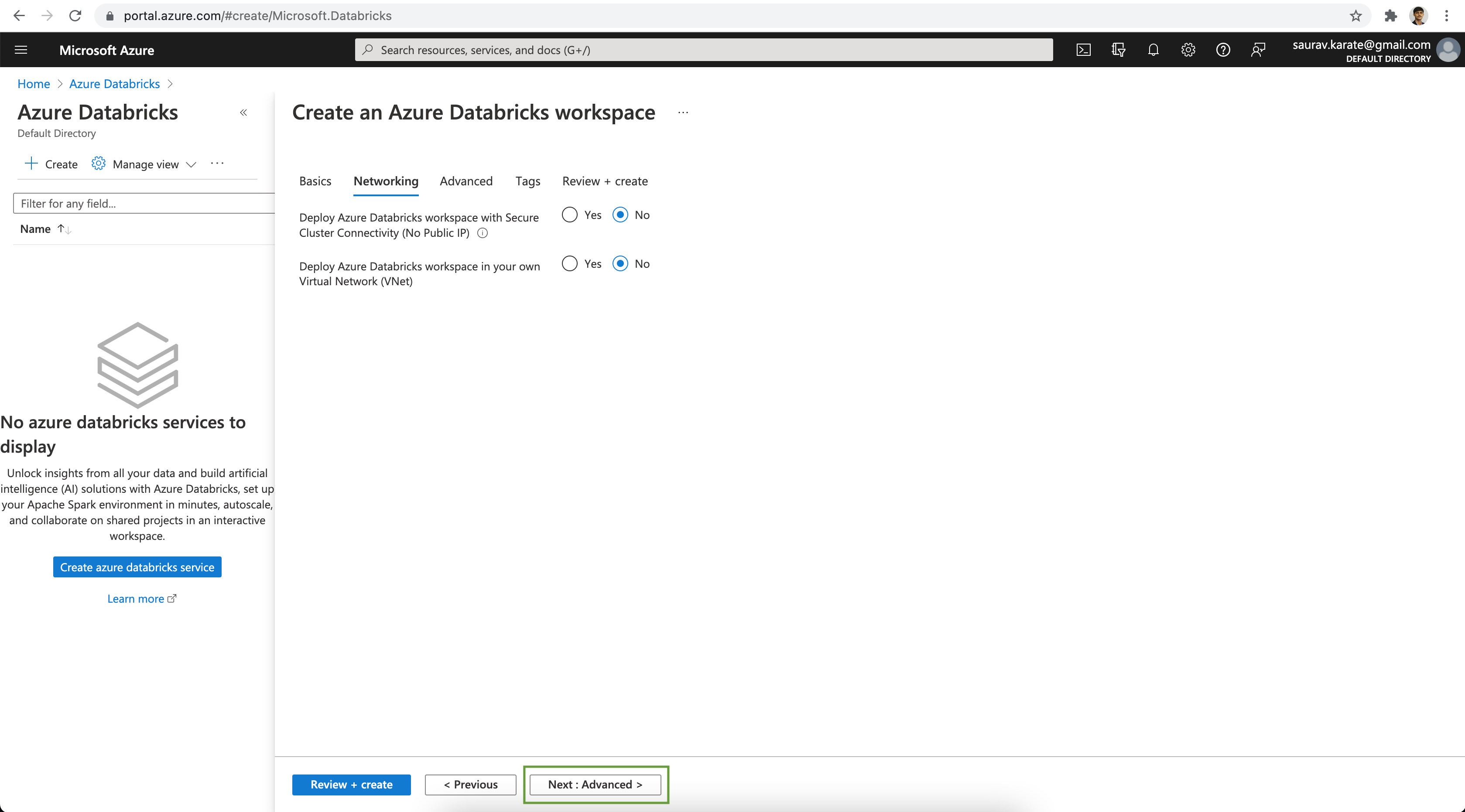Viewport: 1465px width, 812px height.
Task: Open the more options ellipsis beside Manage view
Action: pos(217,164)
